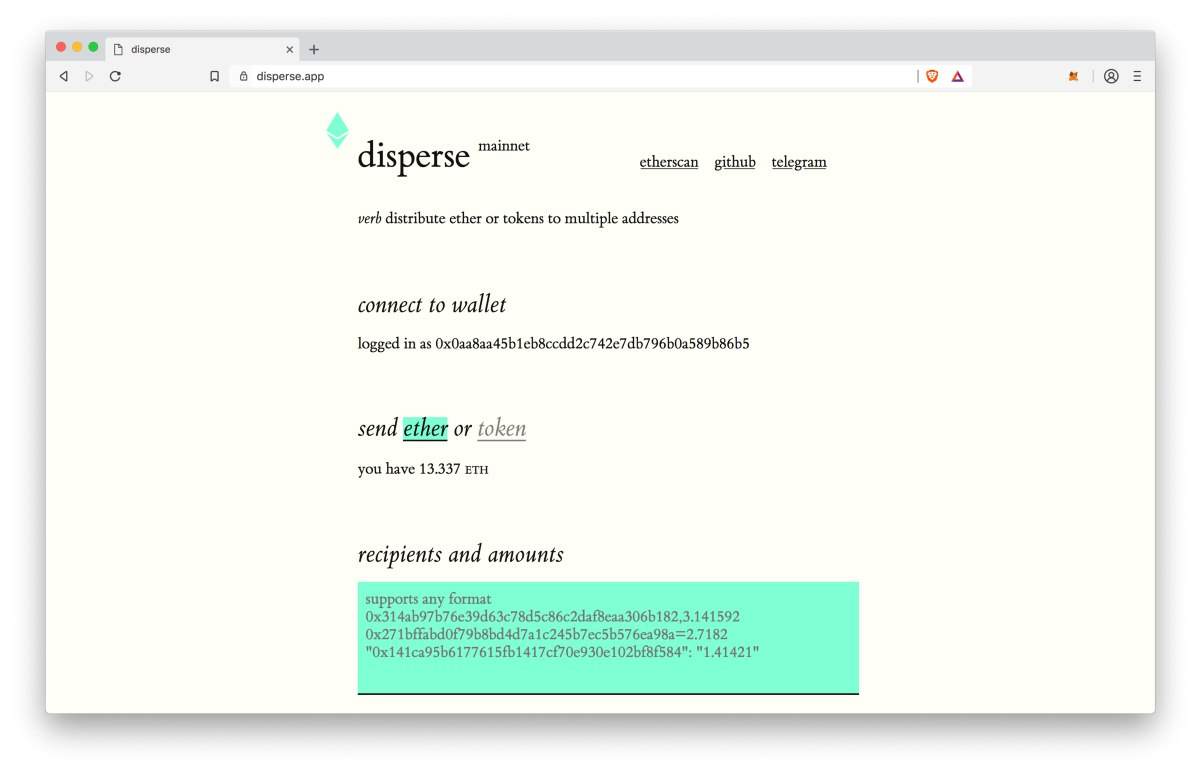Image resolution: width=1200 pixels, height=773 pixels.
Task: Click the mainnet network label
Action: [504, 146]
